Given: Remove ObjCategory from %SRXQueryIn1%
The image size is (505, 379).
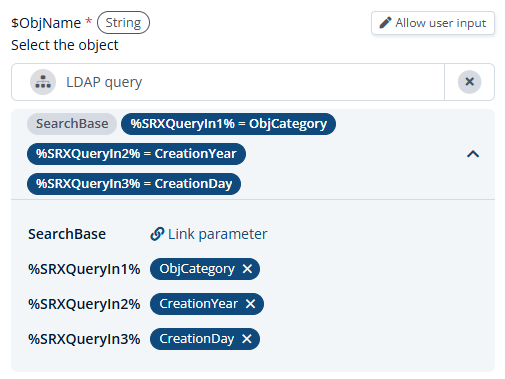Looking at the screenshot, I should click(247, 269).
